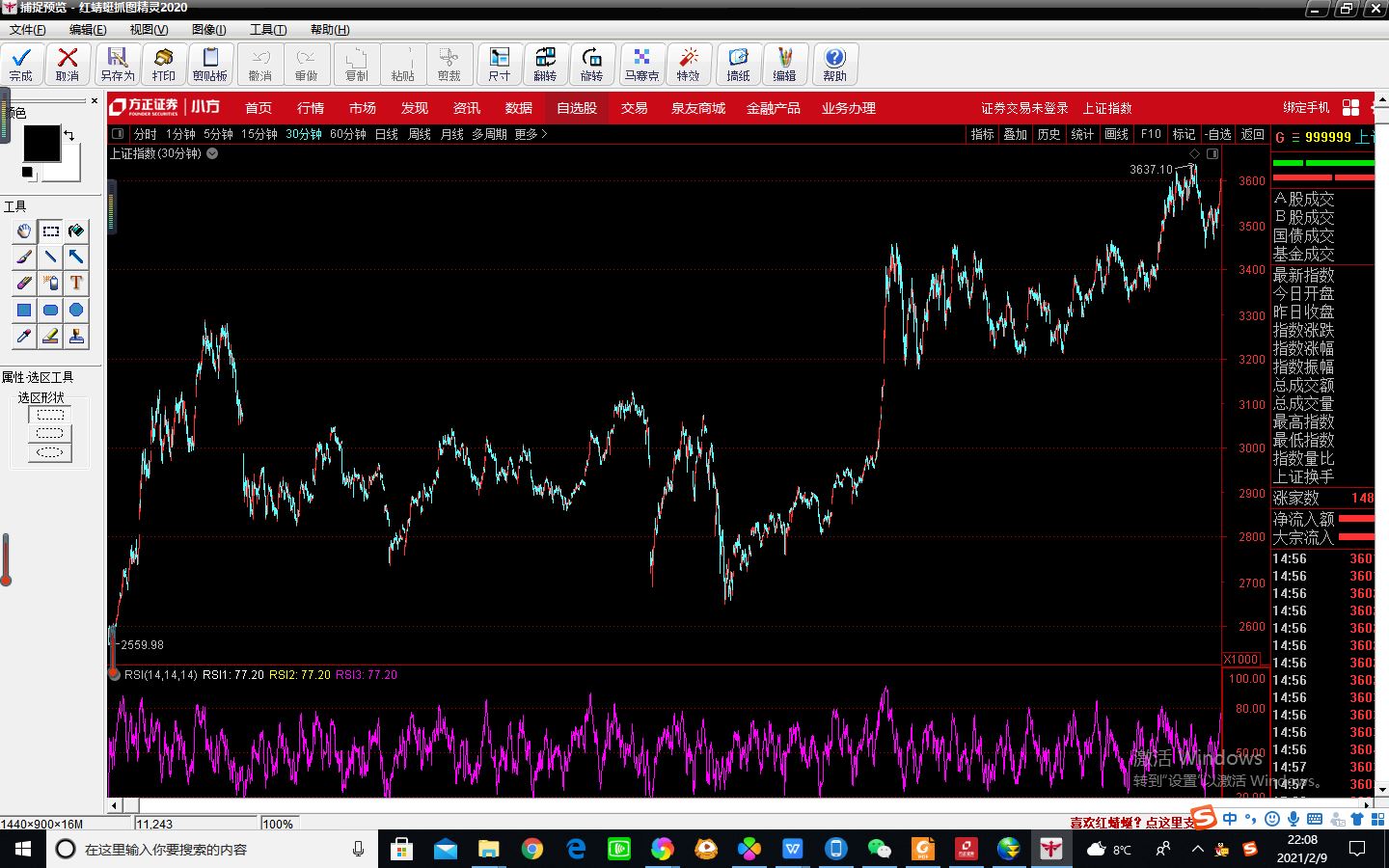Image resolution: width=1389 pixels, height=868 pixels.
Task: Select the paint bucket fill tool
Action: 76,231
